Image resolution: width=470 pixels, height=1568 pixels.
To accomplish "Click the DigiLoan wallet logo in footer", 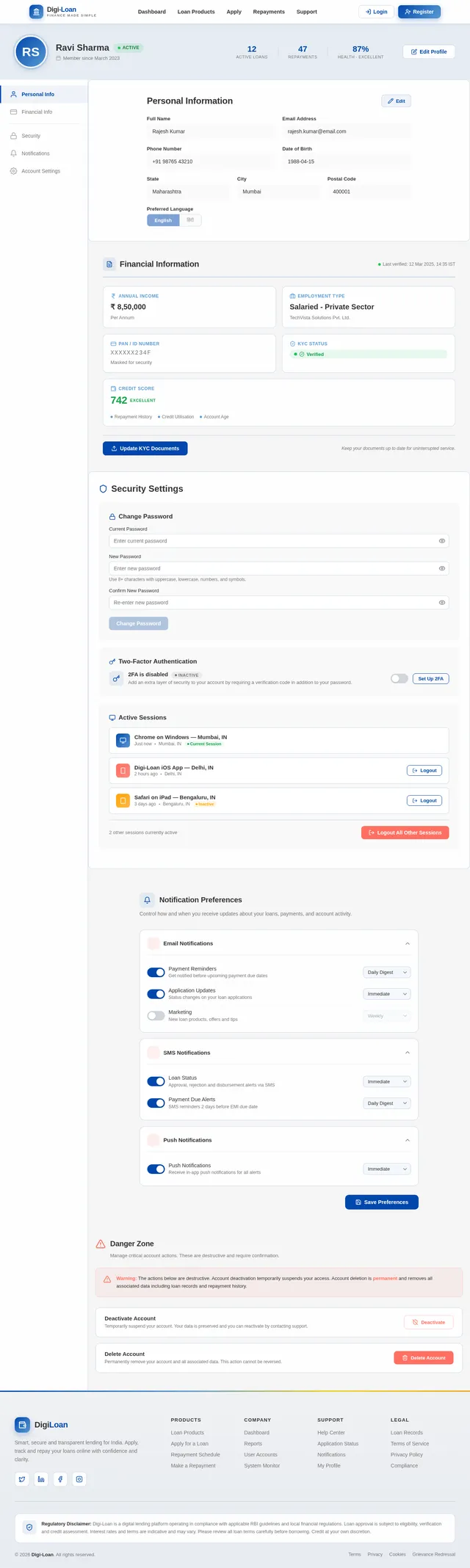I will pos(22,1425).
